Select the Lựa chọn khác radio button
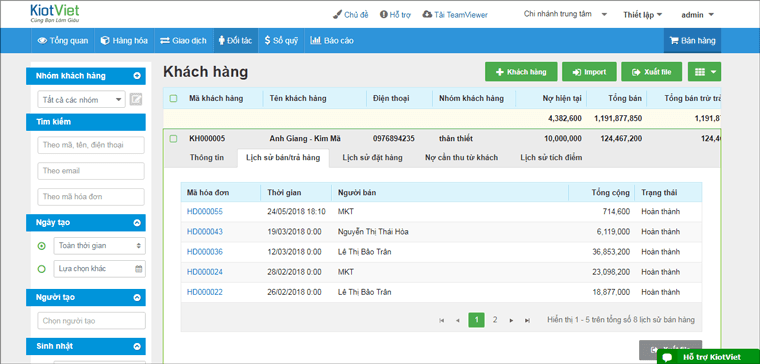The image size is (760, 364). point(42,269)
